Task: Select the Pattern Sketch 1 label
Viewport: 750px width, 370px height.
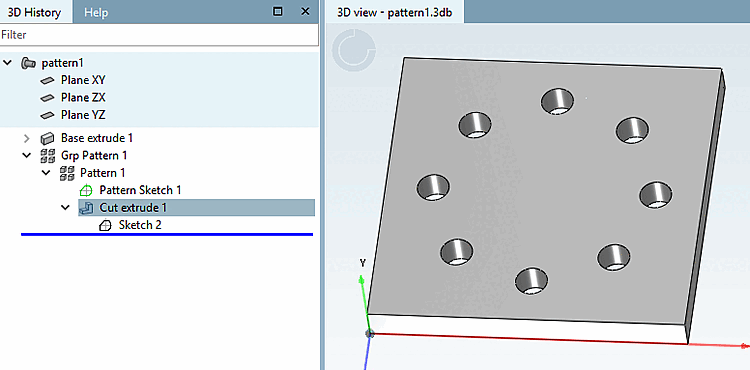Action: point(140,190)
